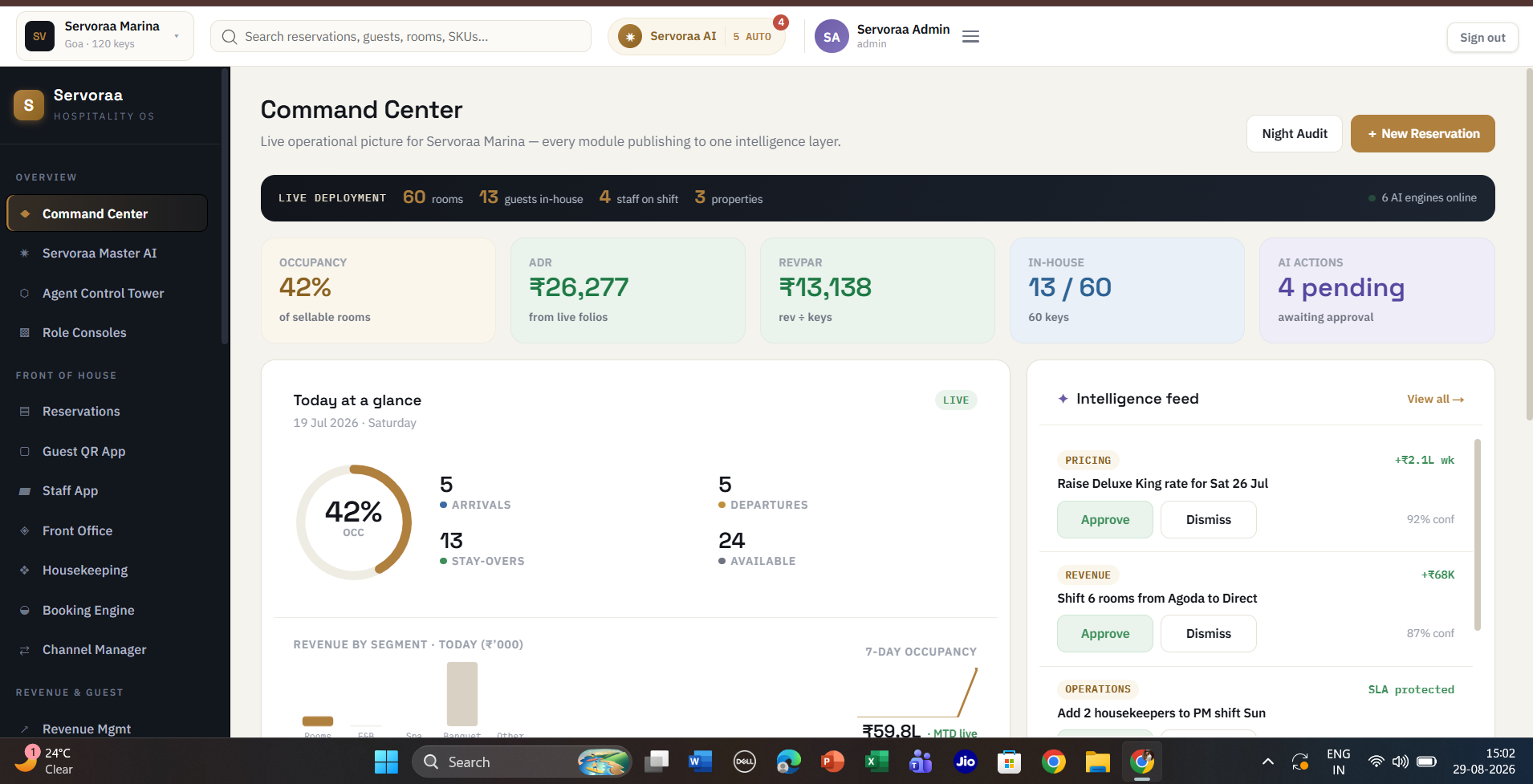Click the Servoraa S logo in sidebar

pos(29,105)
